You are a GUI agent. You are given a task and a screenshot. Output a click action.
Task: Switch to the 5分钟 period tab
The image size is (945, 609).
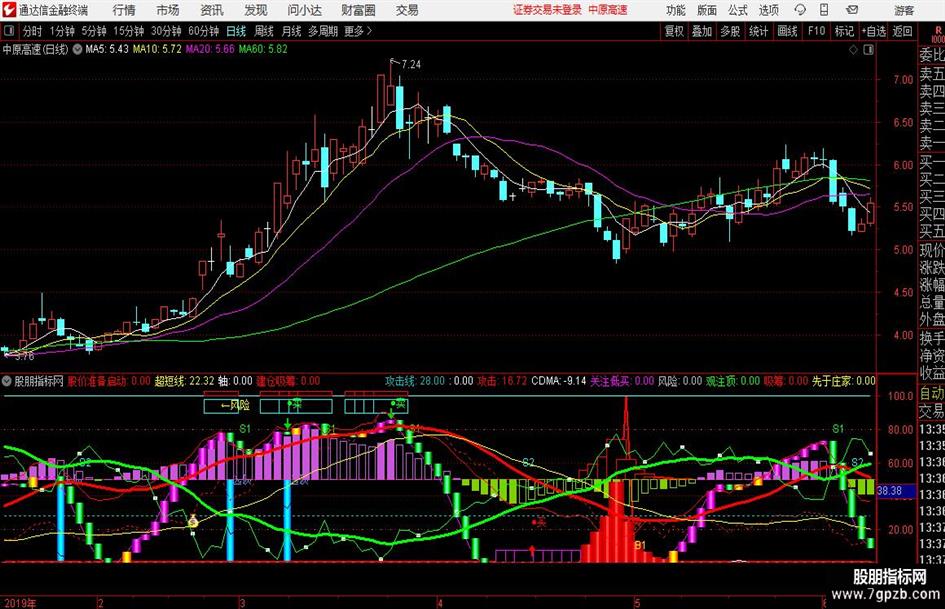click(93, 31)
